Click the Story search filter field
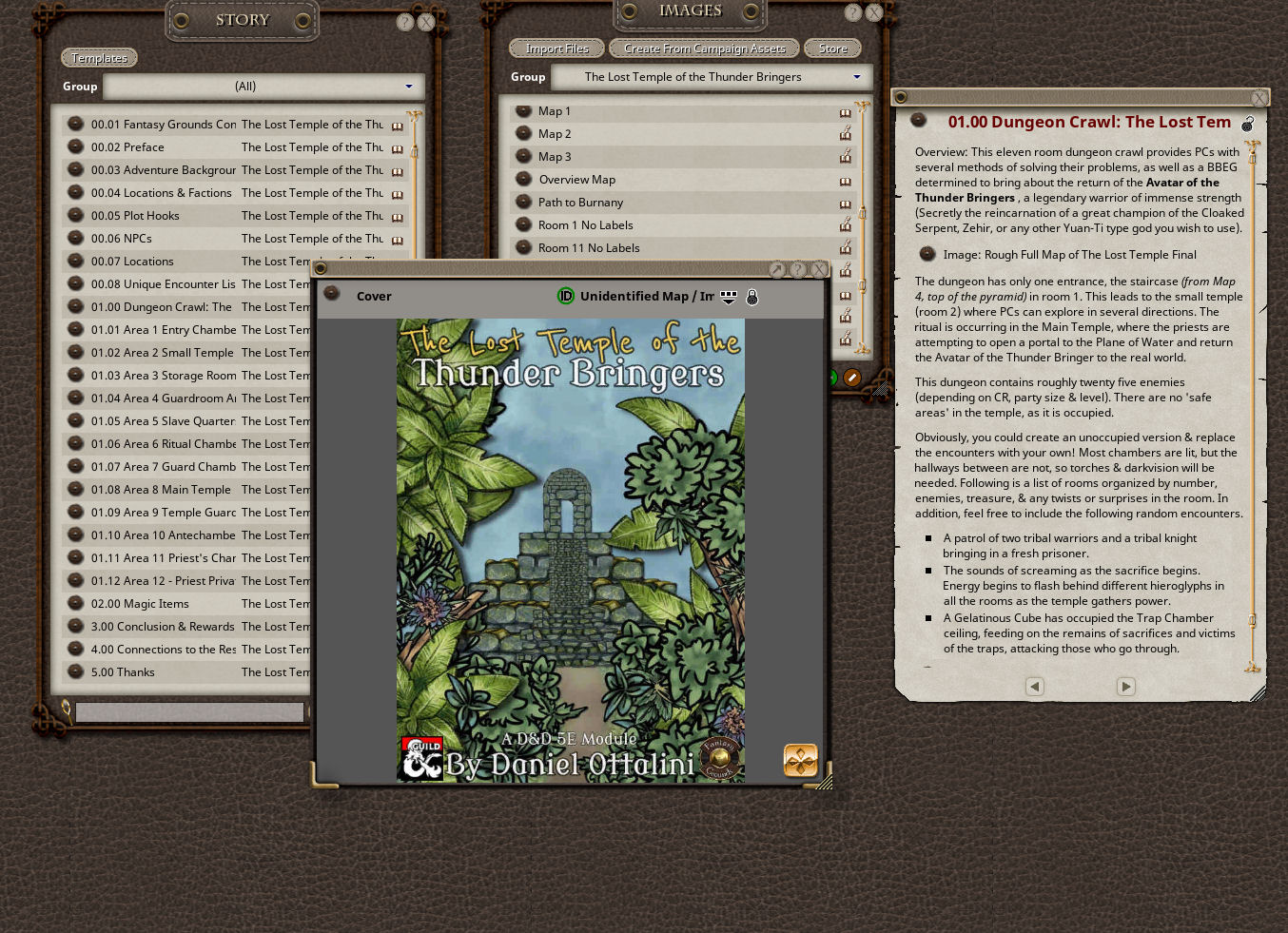Screen dimensions: 1288x933 pyautogui.click(x=189, y=711)
